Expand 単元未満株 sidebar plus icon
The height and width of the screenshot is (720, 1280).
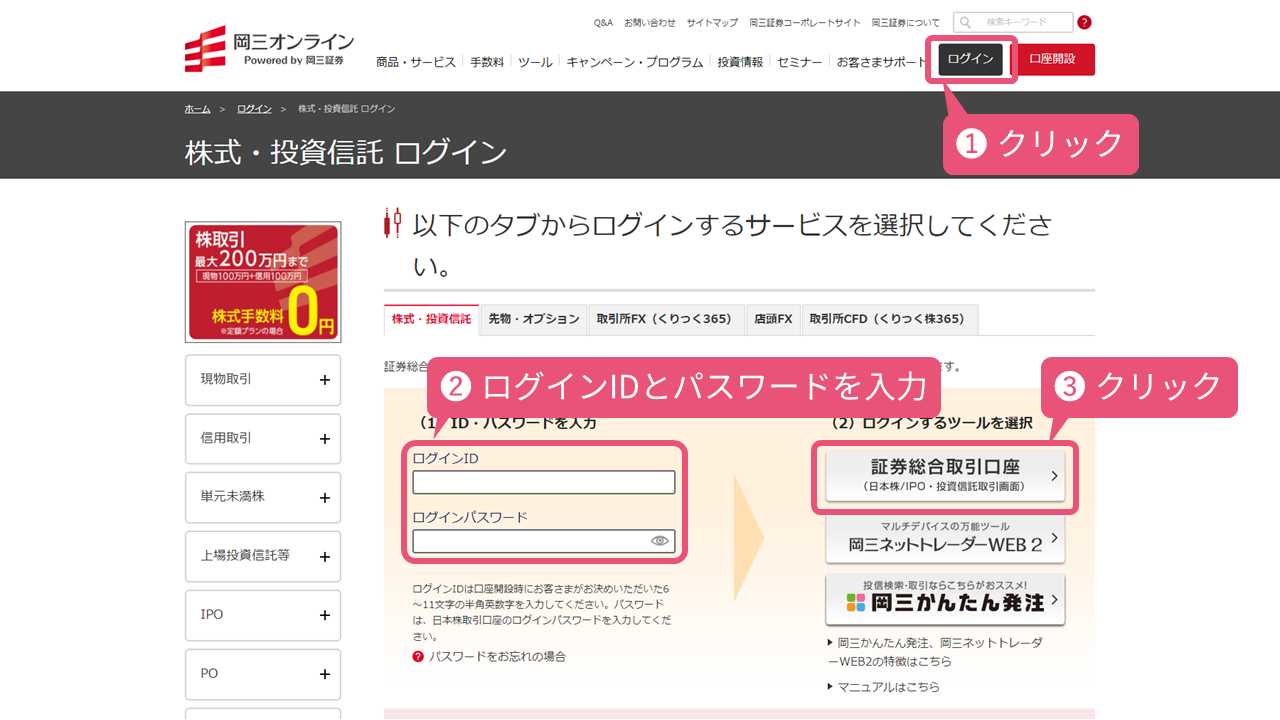(324, 498)
